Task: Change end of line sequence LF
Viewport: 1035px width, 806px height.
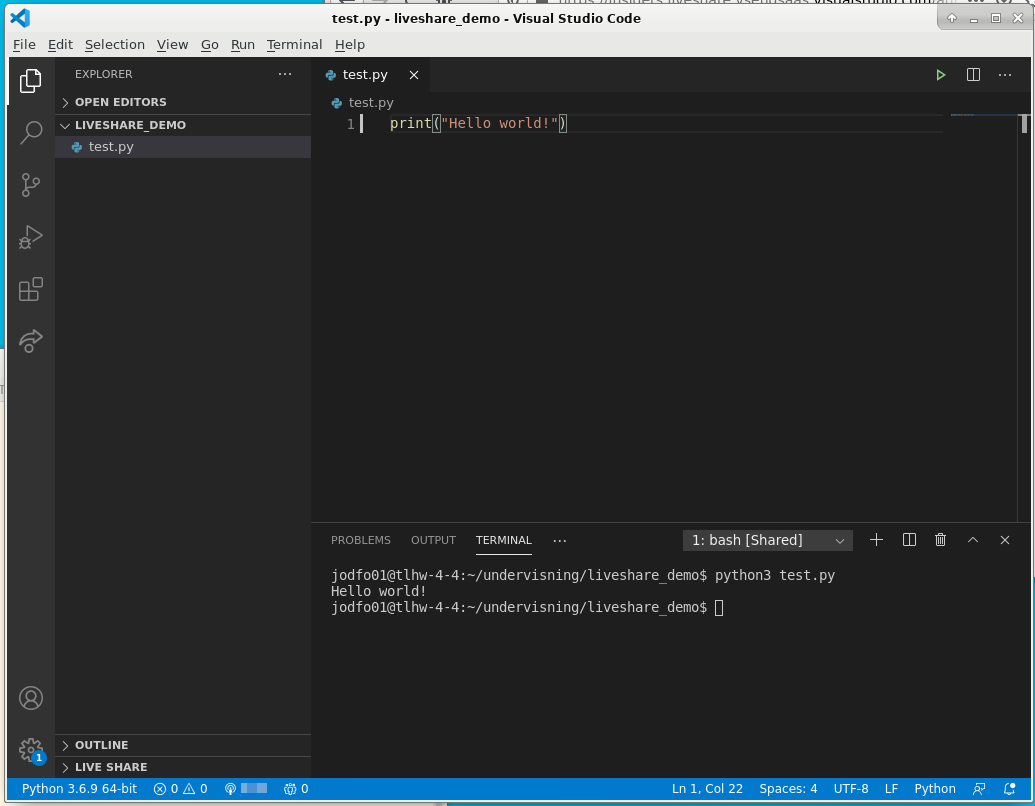Action: 891,789
